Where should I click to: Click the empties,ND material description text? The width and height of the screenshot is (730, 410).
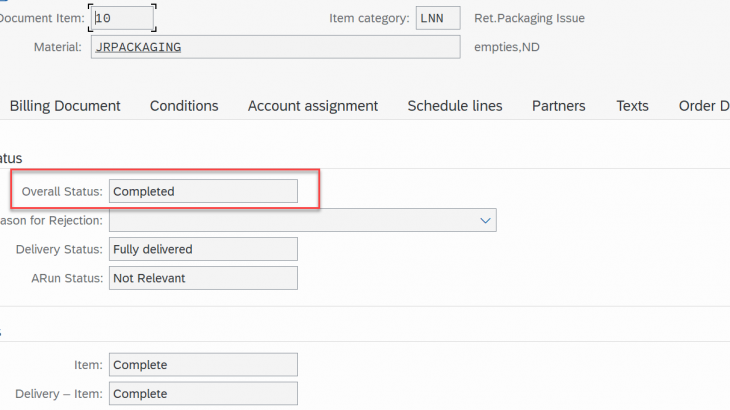(x=507, y=47)
